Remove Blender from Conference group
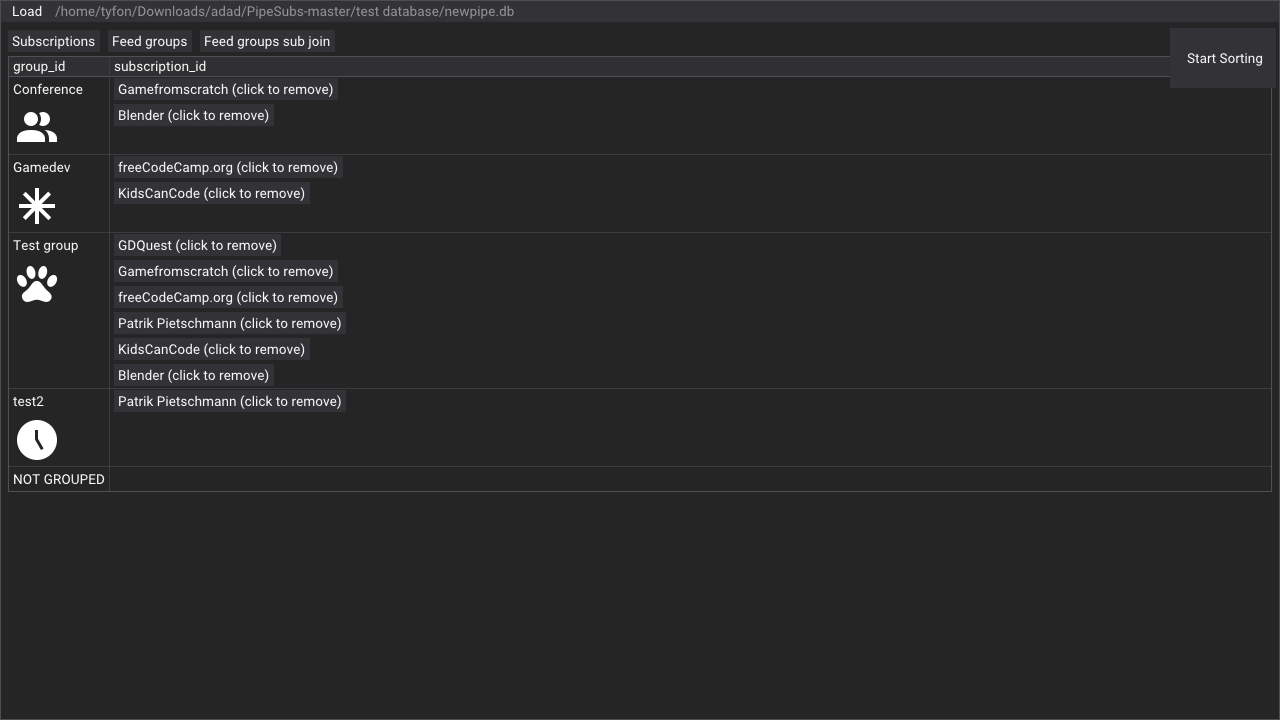The image size is (1280, 720). 193,115
